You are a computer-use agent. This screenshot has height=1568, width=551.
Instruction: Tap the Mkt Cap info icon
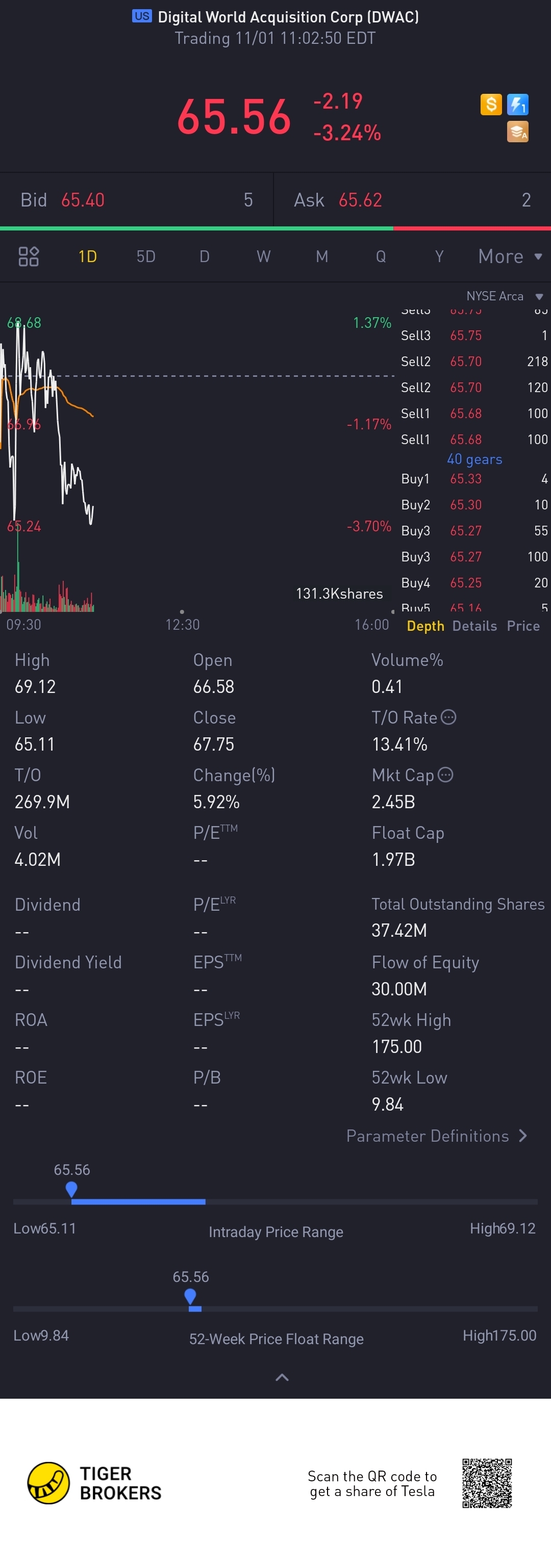446,774
